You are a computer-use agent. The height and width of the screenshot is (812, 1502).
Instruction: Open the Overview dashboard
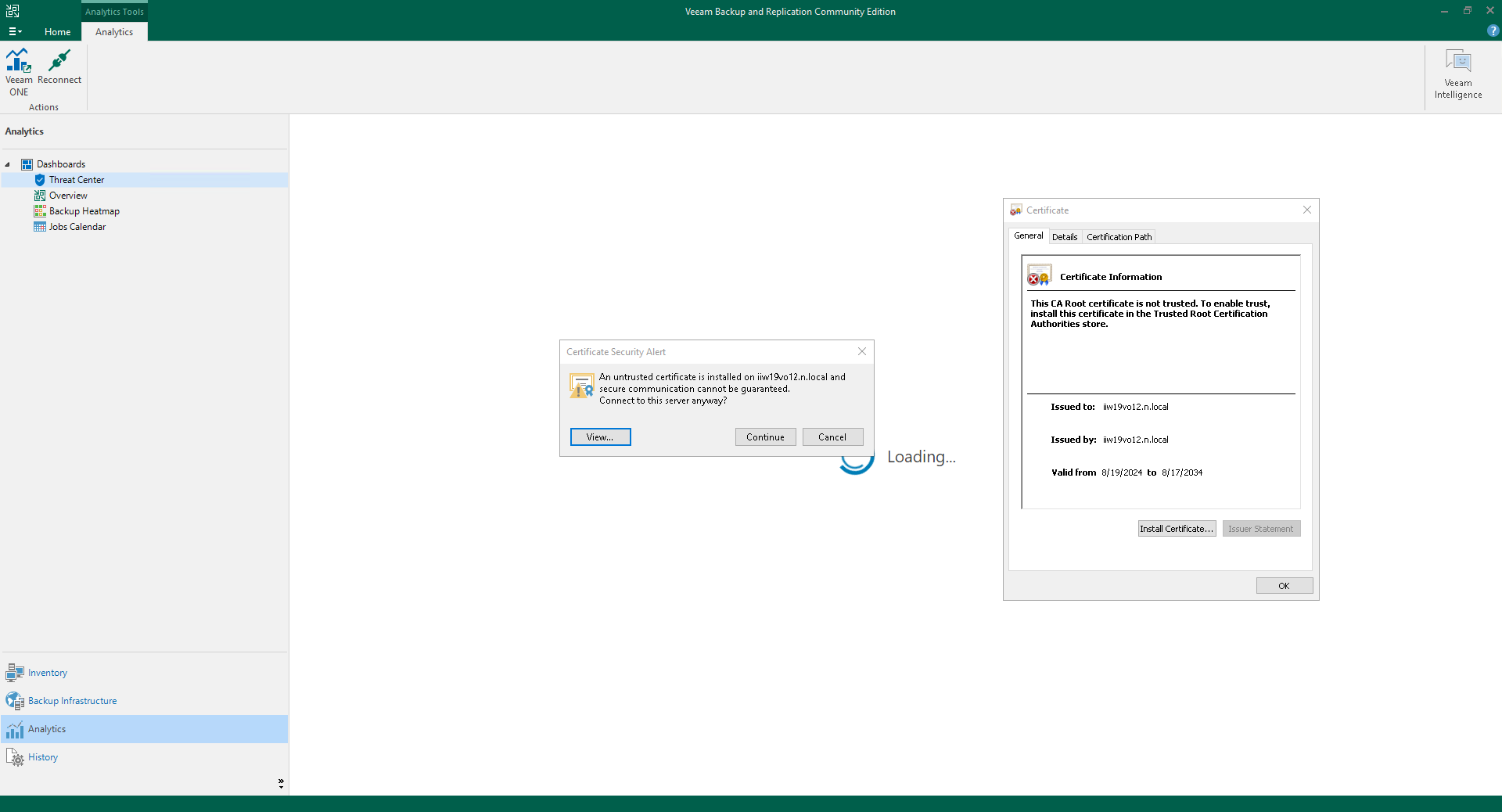(x=68, y=196)
